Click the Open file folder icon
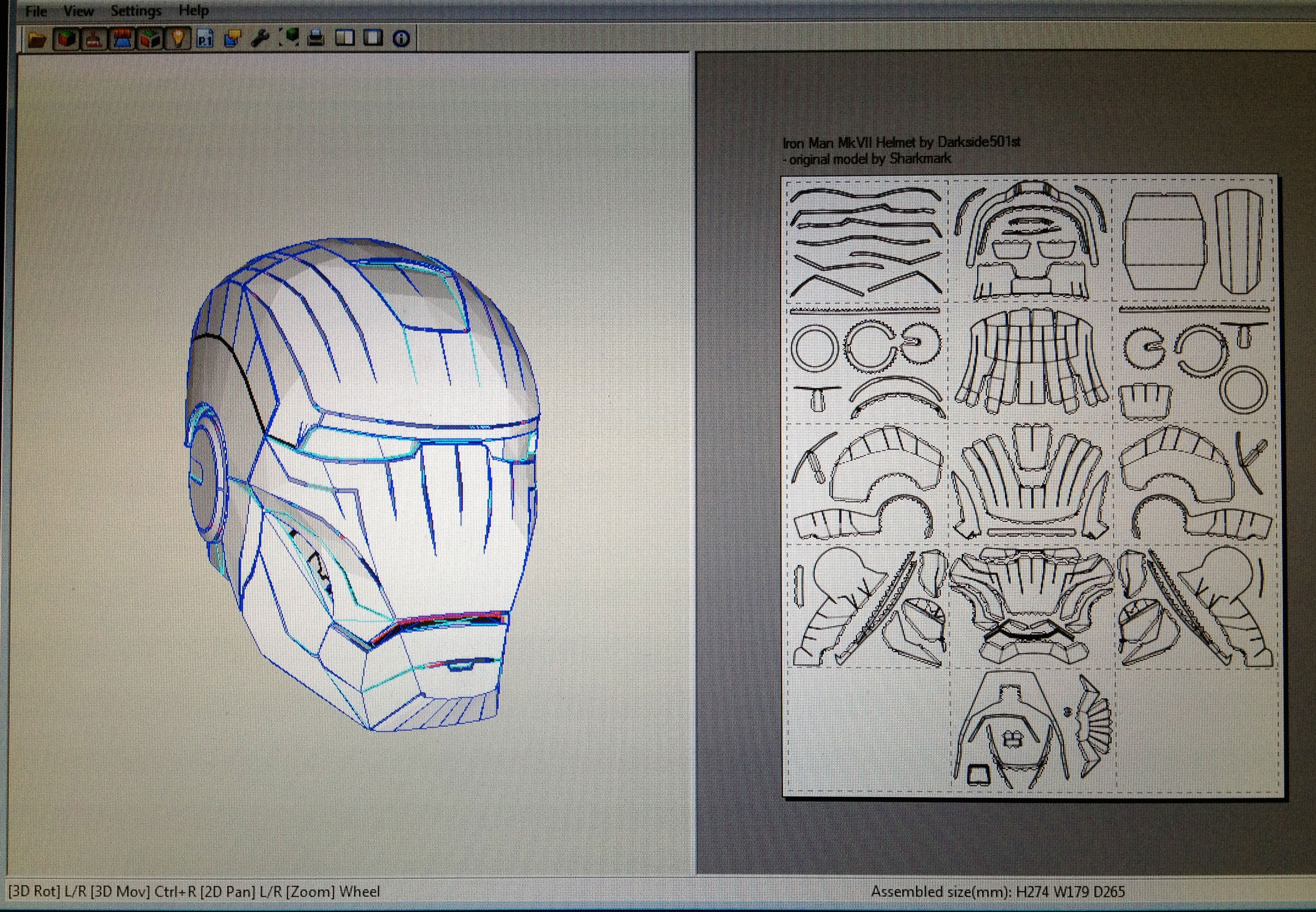 click(38, 39)
